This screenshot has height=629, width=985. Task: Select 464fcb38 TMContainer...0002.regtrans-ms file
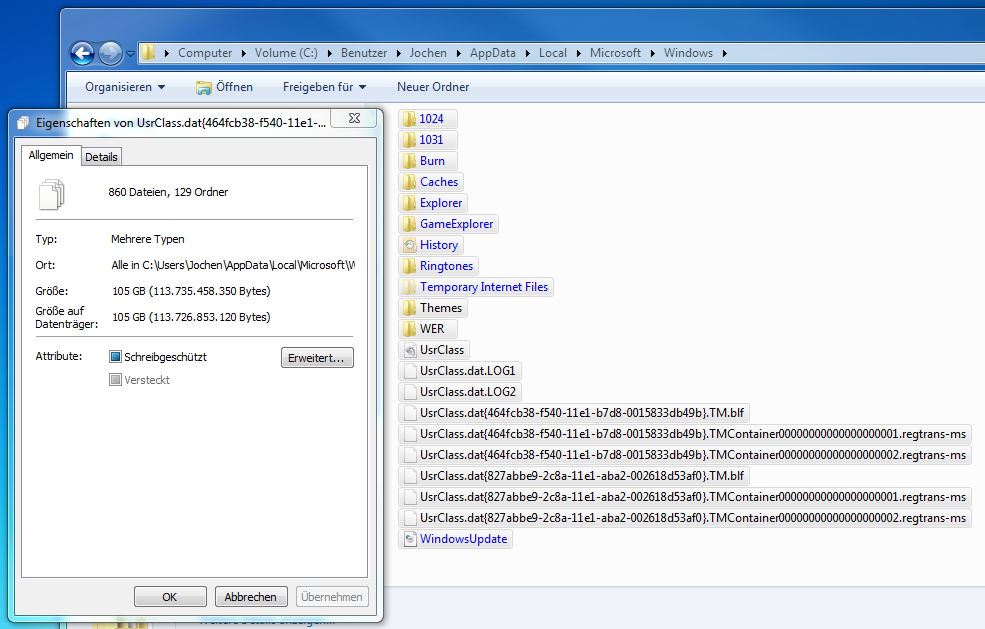(685, 455)
